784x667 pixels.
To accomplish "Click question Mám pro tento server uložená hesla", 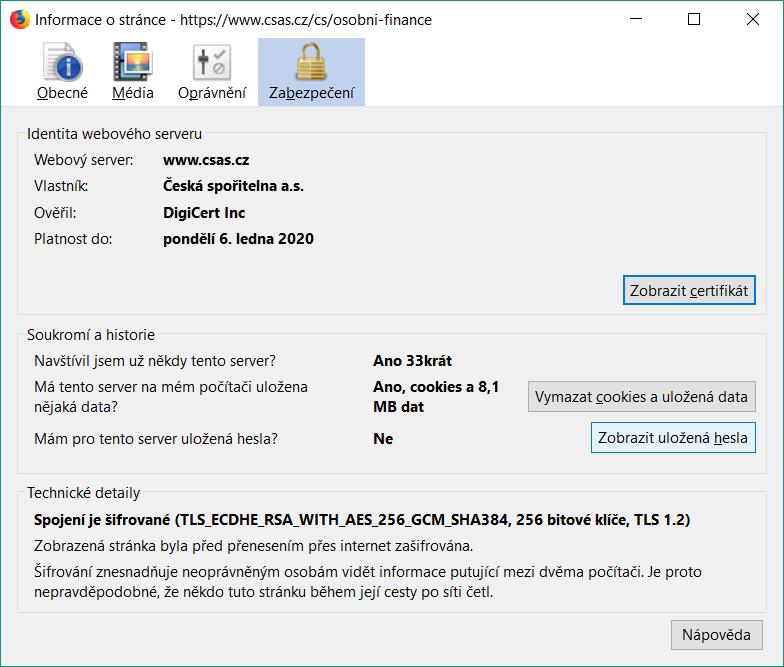I will click(x=156, y=439).
